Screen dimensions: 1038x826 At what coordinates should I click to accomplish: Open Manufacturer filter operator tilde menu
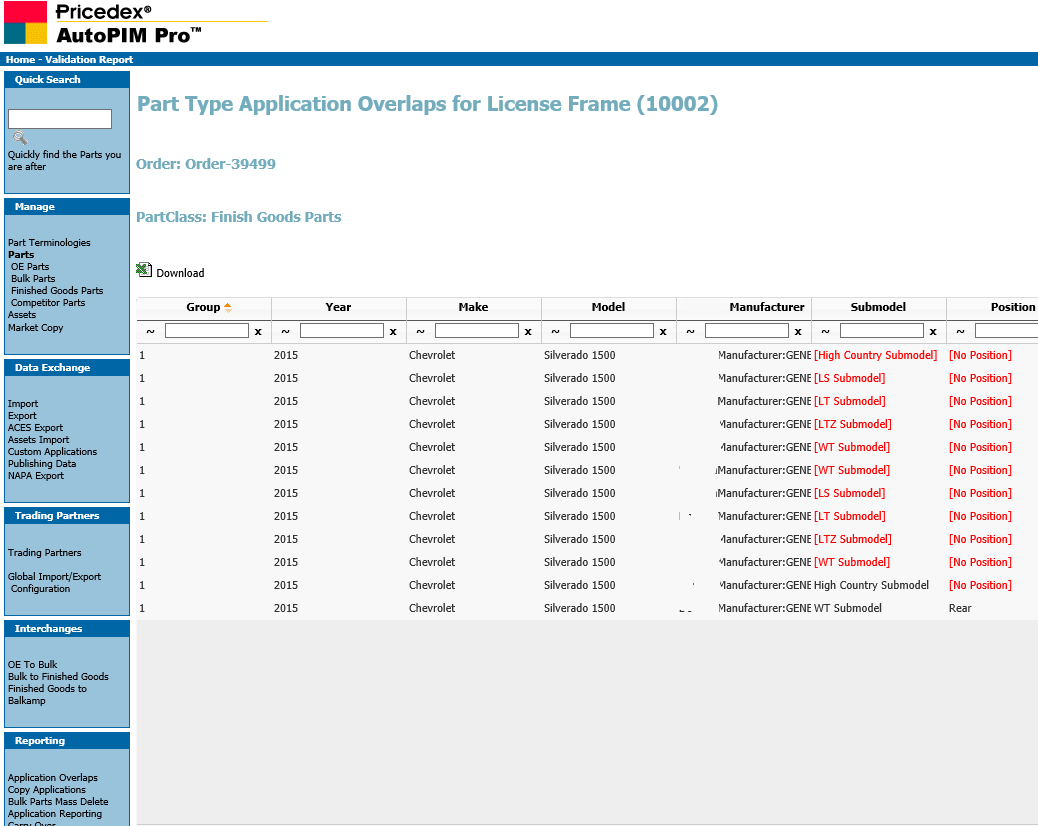click(690, 331)
